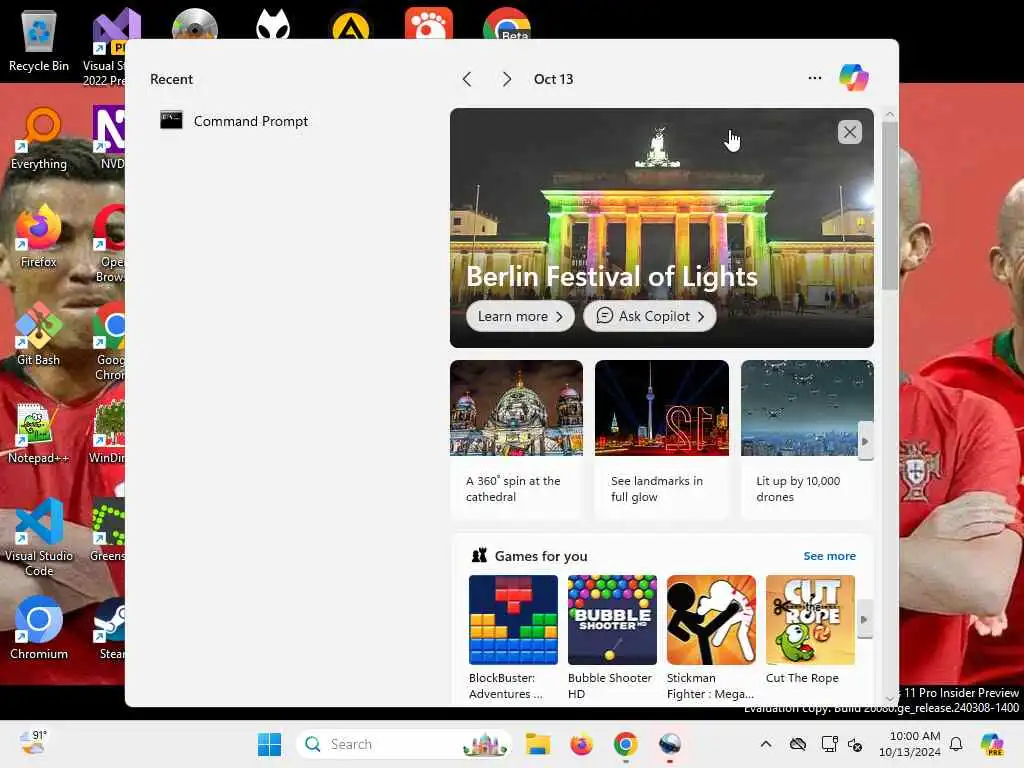The width and height of the screenshot is (1024, 768).
Task: Open Recycle Bin on desktop
Action: point(39,39)
